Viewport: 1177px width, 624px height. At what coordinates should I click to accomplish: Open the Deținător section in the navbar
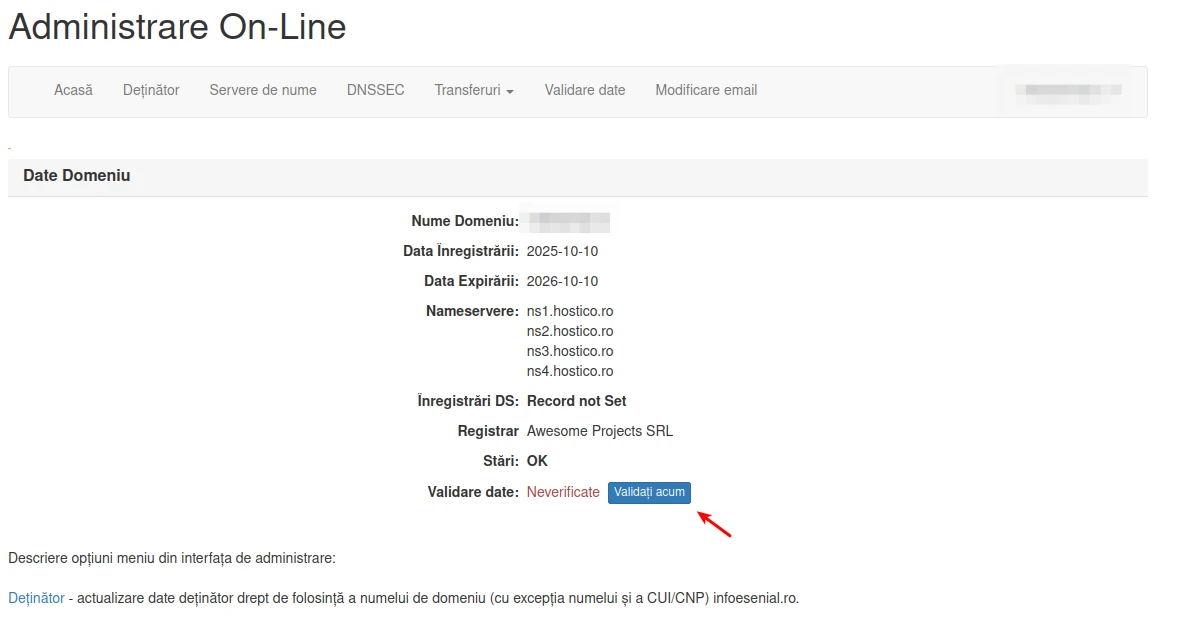(150, 90)
